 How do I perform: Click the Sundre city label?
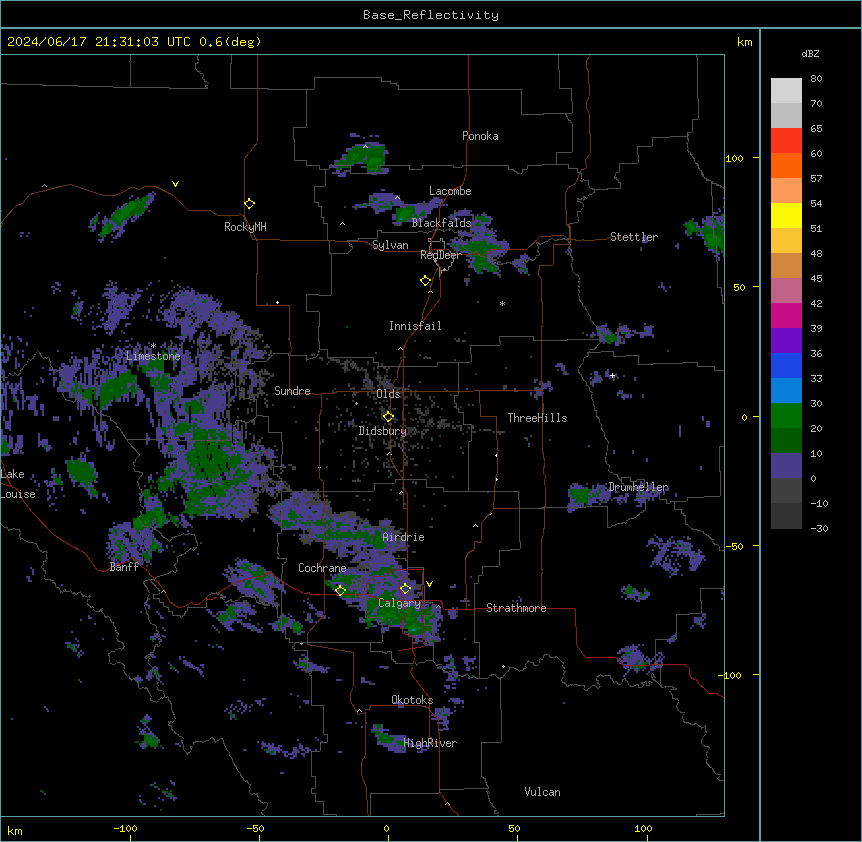point(292,391)
